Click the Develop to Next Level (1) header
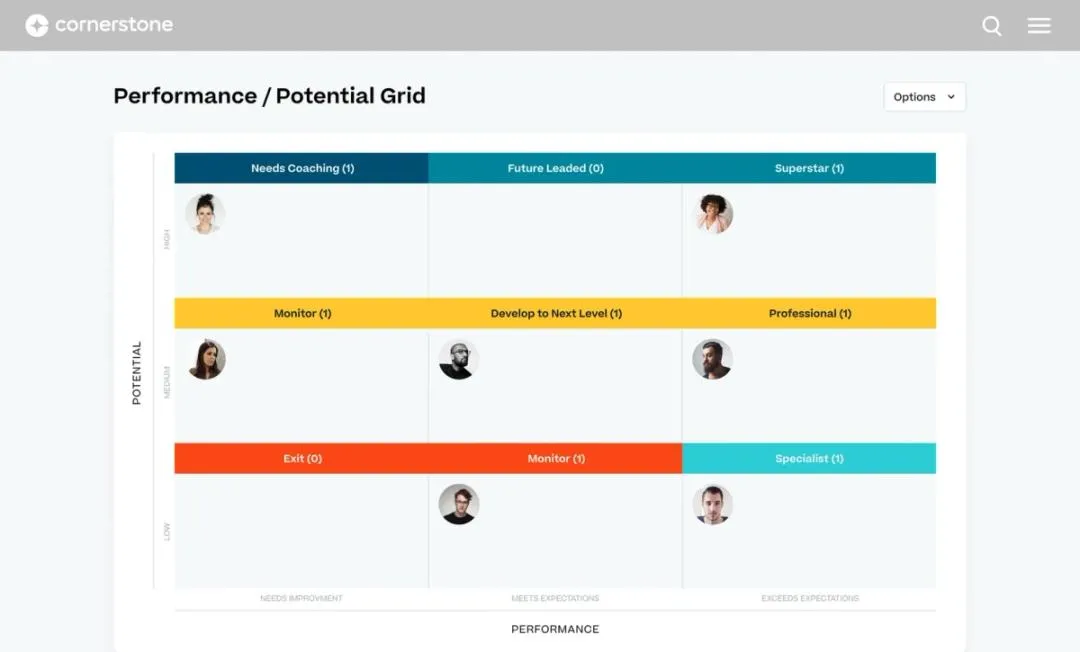Viewport: 1080px width, 652px height. tap(555, 313)
